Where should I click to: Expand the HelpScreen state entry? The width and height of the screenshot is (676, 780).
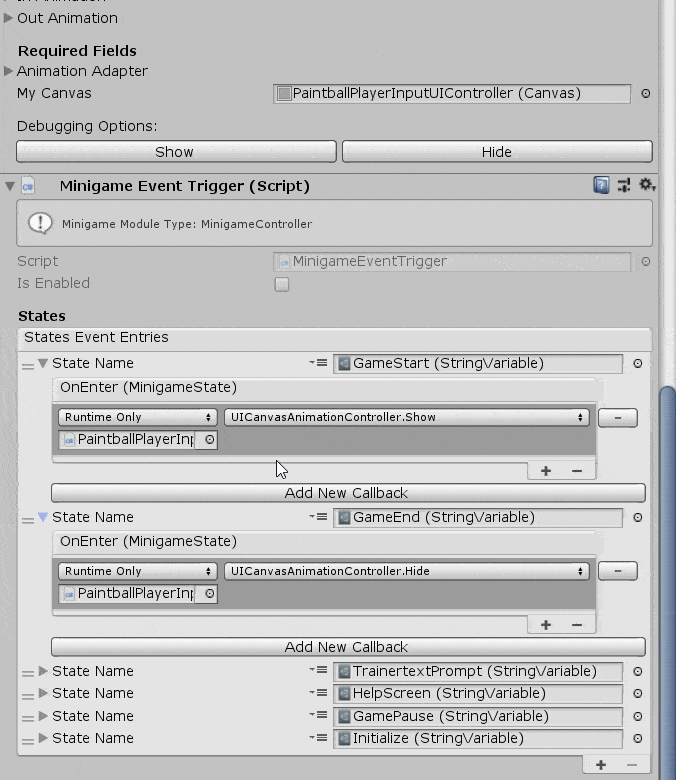(x=43, y=693)
